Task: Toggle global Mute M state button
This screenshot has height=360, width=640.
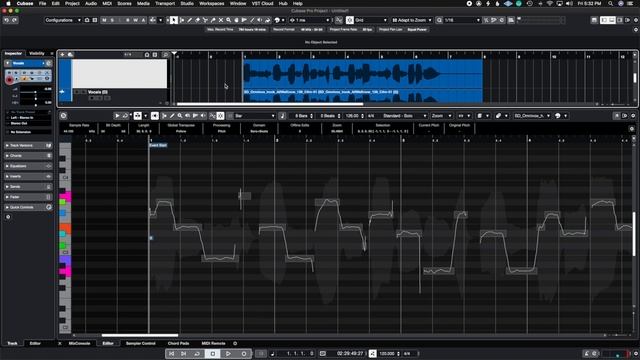Action: coord(104,20)
